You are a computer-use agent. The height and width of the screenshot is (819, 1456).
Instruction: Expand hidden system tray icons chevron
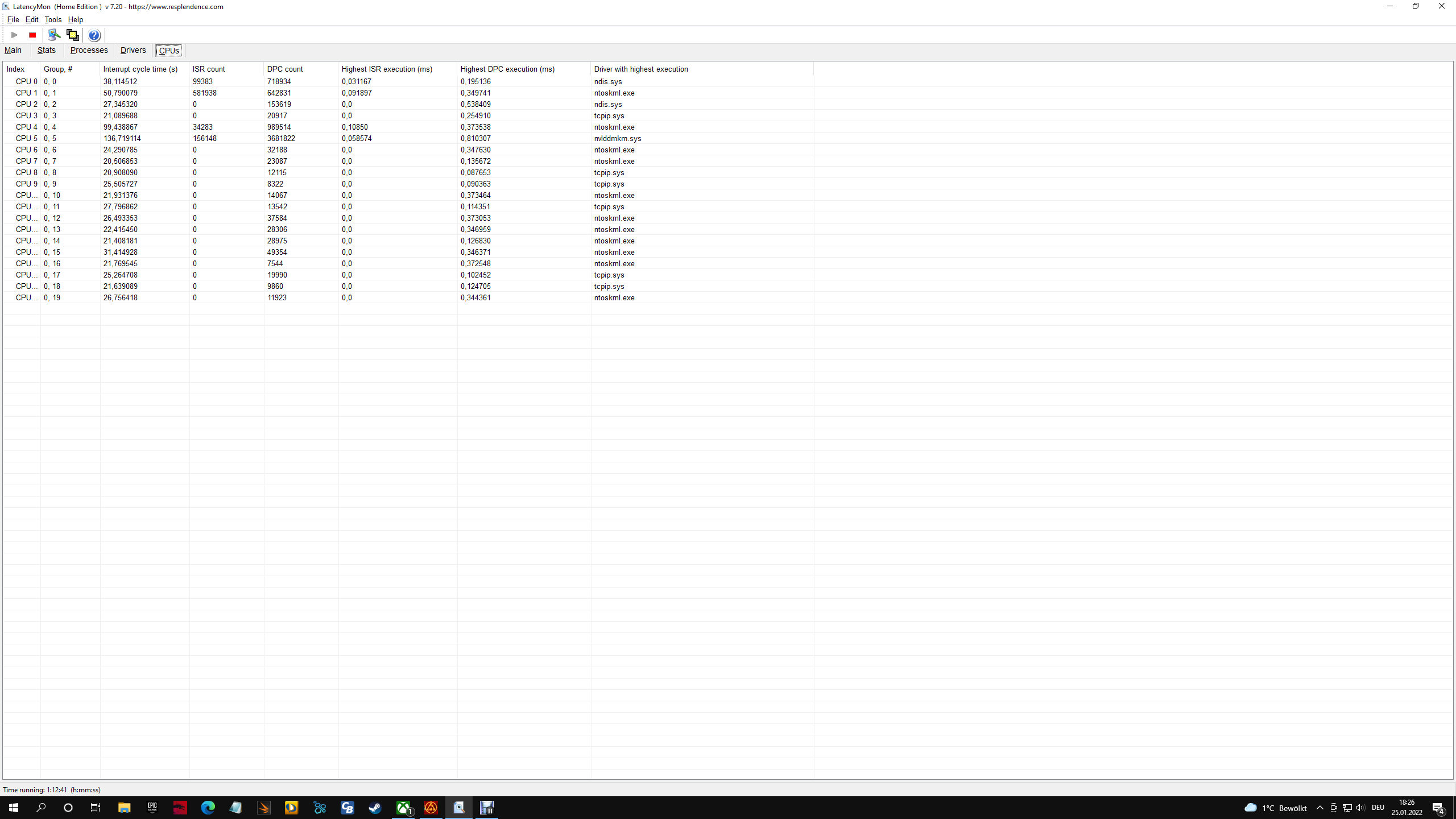(1320, 808)
